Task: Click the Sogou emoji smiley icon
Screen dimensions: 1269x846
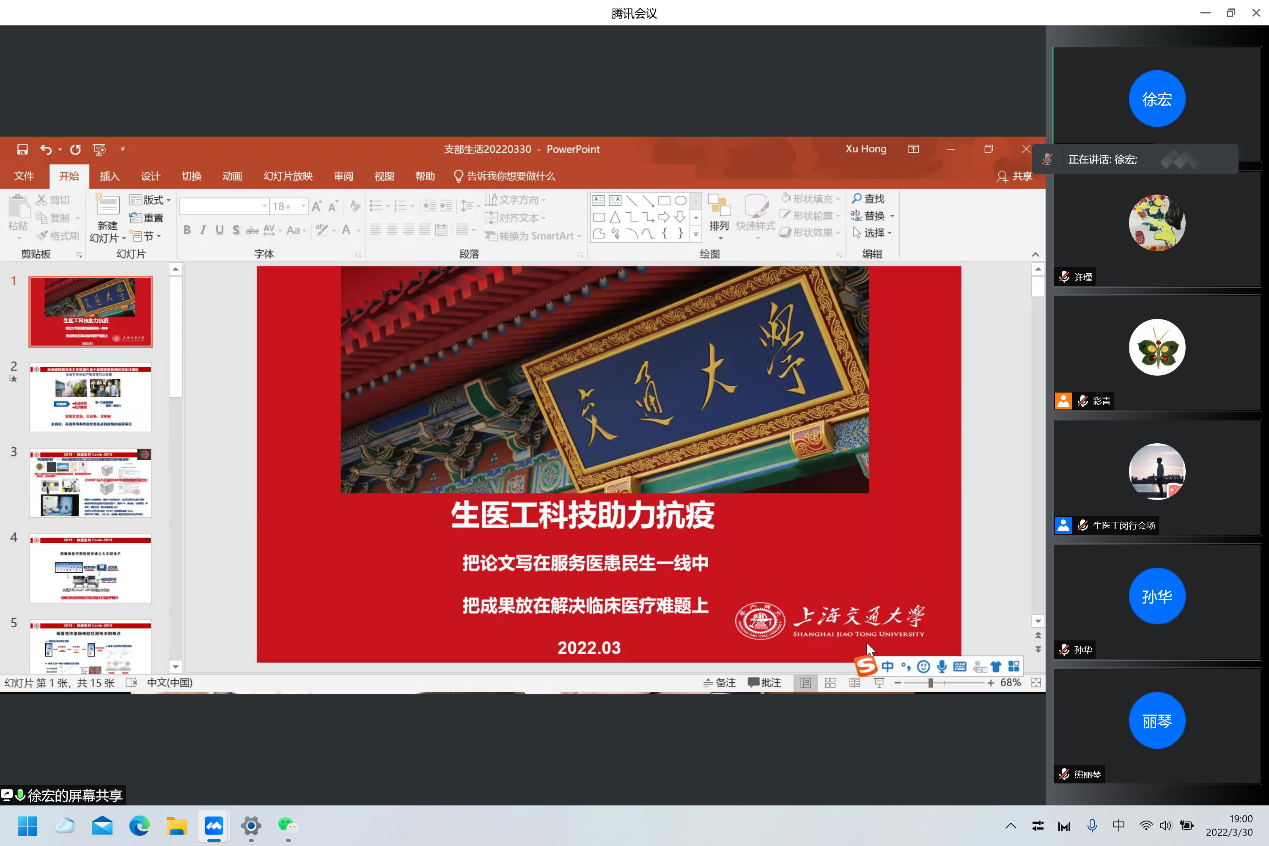Action: point(923,666)
